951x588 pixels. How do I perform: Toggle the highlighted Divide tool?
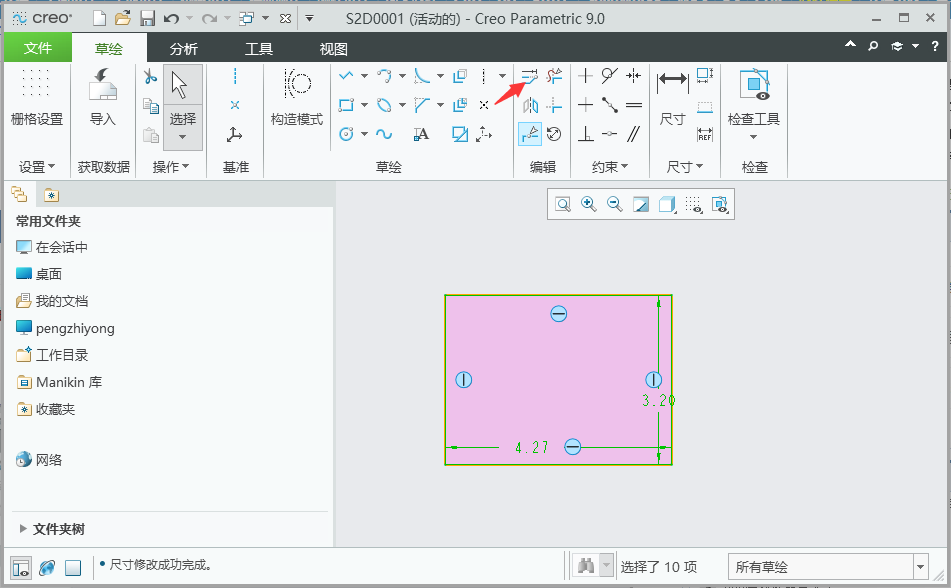529,134
